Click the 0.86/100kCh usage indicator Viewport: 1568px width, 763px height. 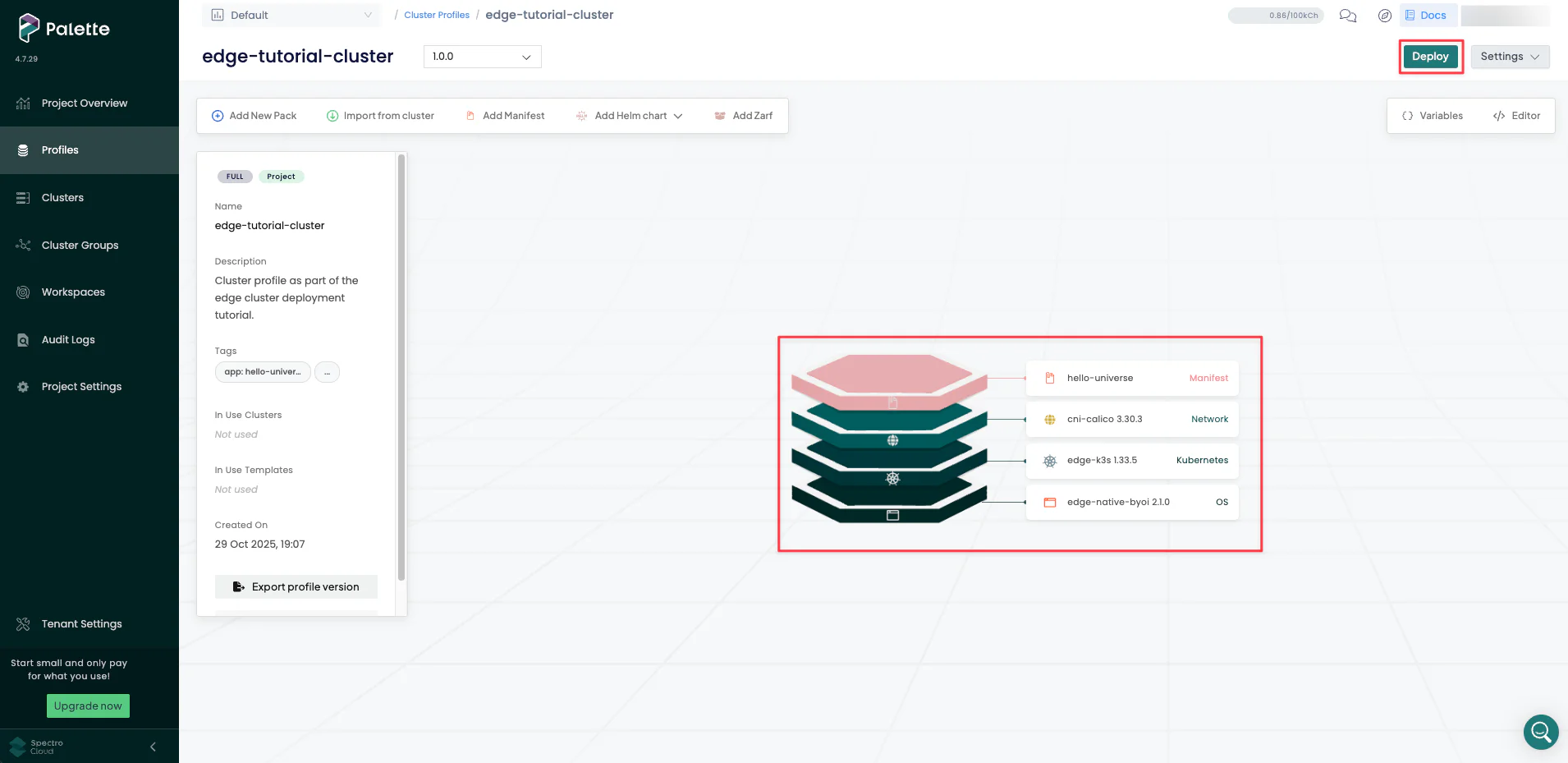[1276, 15]
